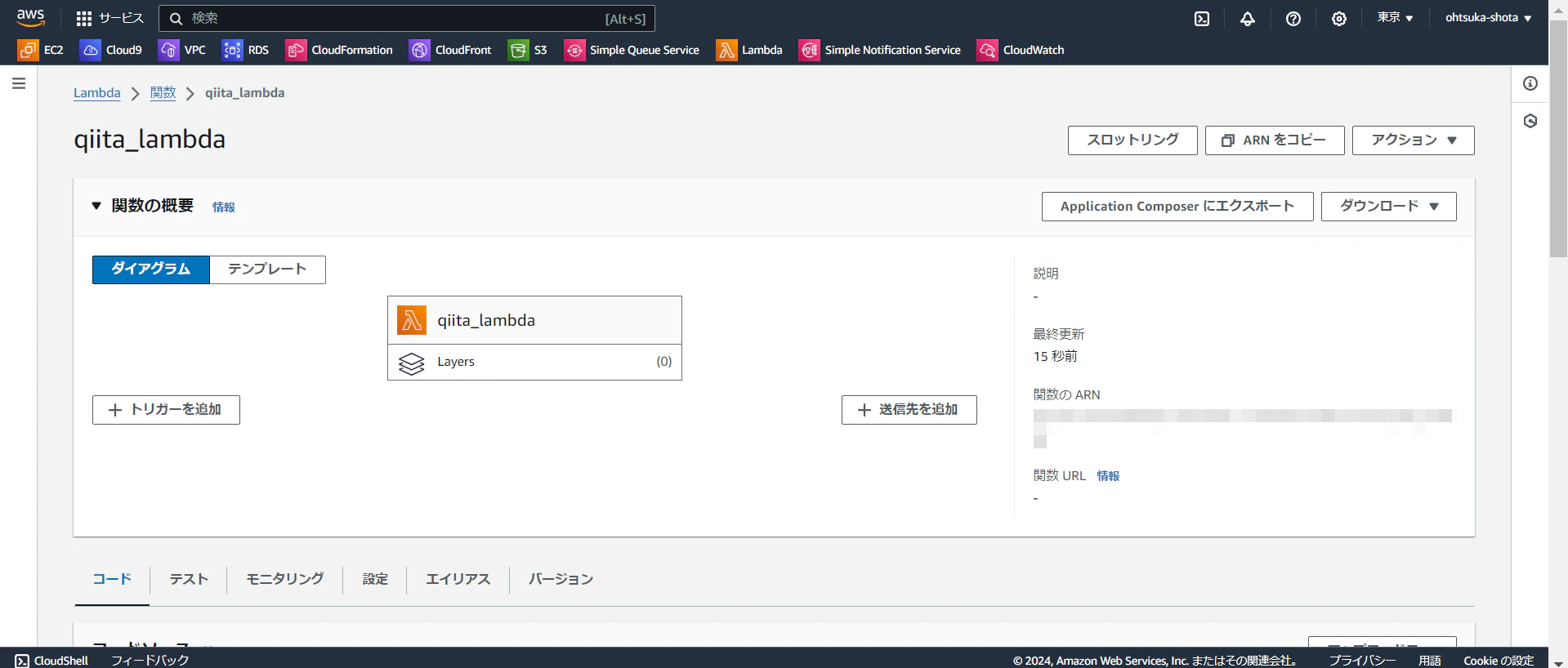Click the フィードバック footer link
1568x668 pixels.
[x=150, y=660]
